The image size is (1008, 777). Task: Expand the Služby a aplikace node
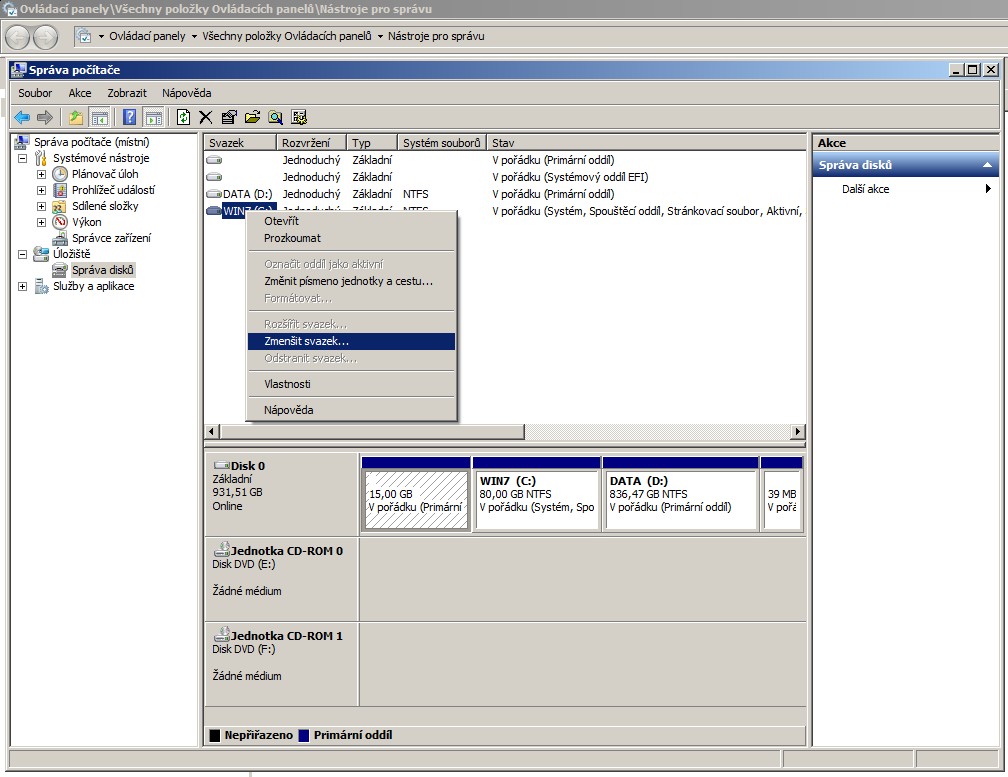click(22, 286)
